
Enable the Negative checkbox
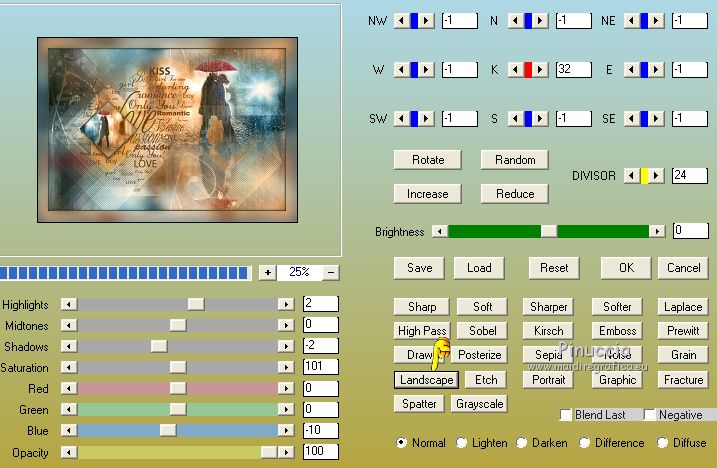click(x=649, y=415)
